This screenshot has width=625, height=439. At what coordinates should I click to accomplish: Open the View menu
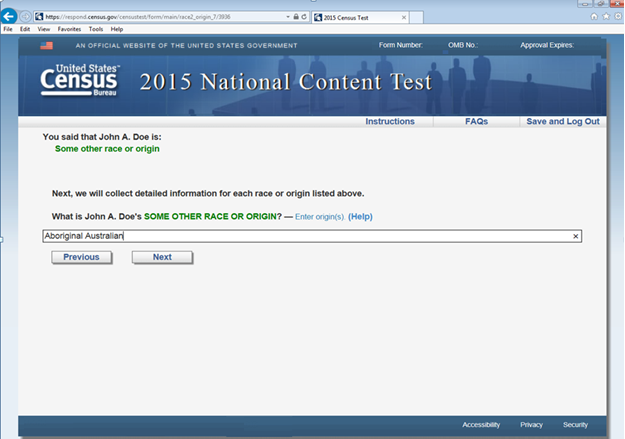pyautogui.click(x=44, y=29)
